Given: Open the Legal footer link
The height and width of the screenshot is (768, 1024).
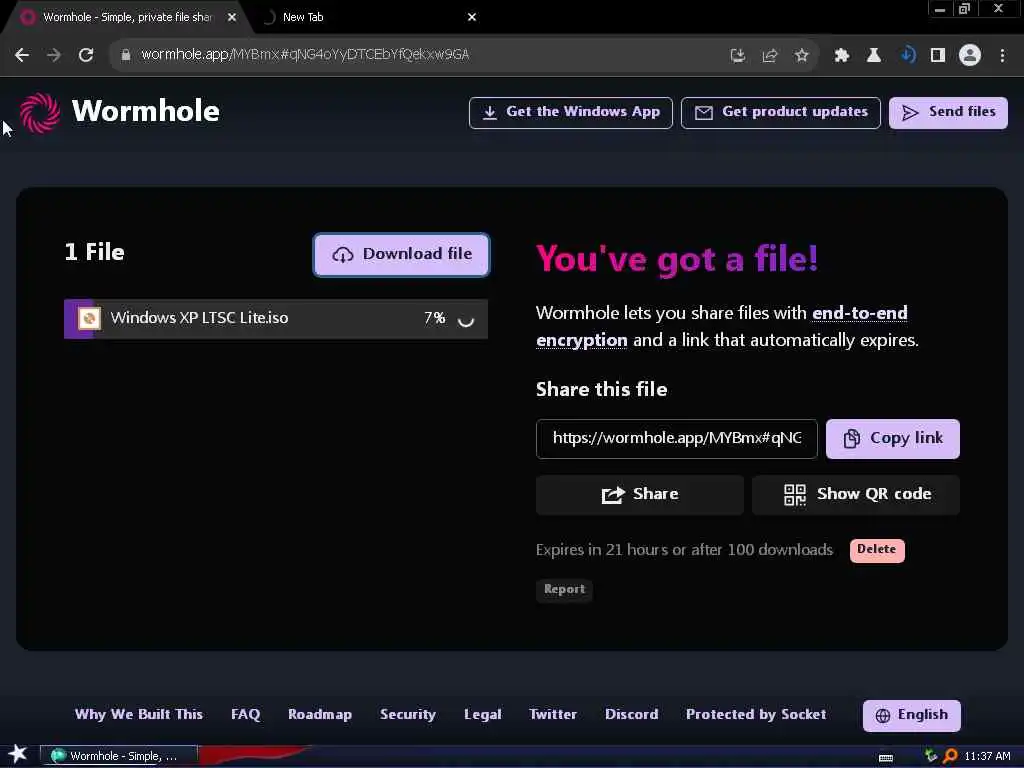Looking at the screenshot, I should click(x=483, y=715).
